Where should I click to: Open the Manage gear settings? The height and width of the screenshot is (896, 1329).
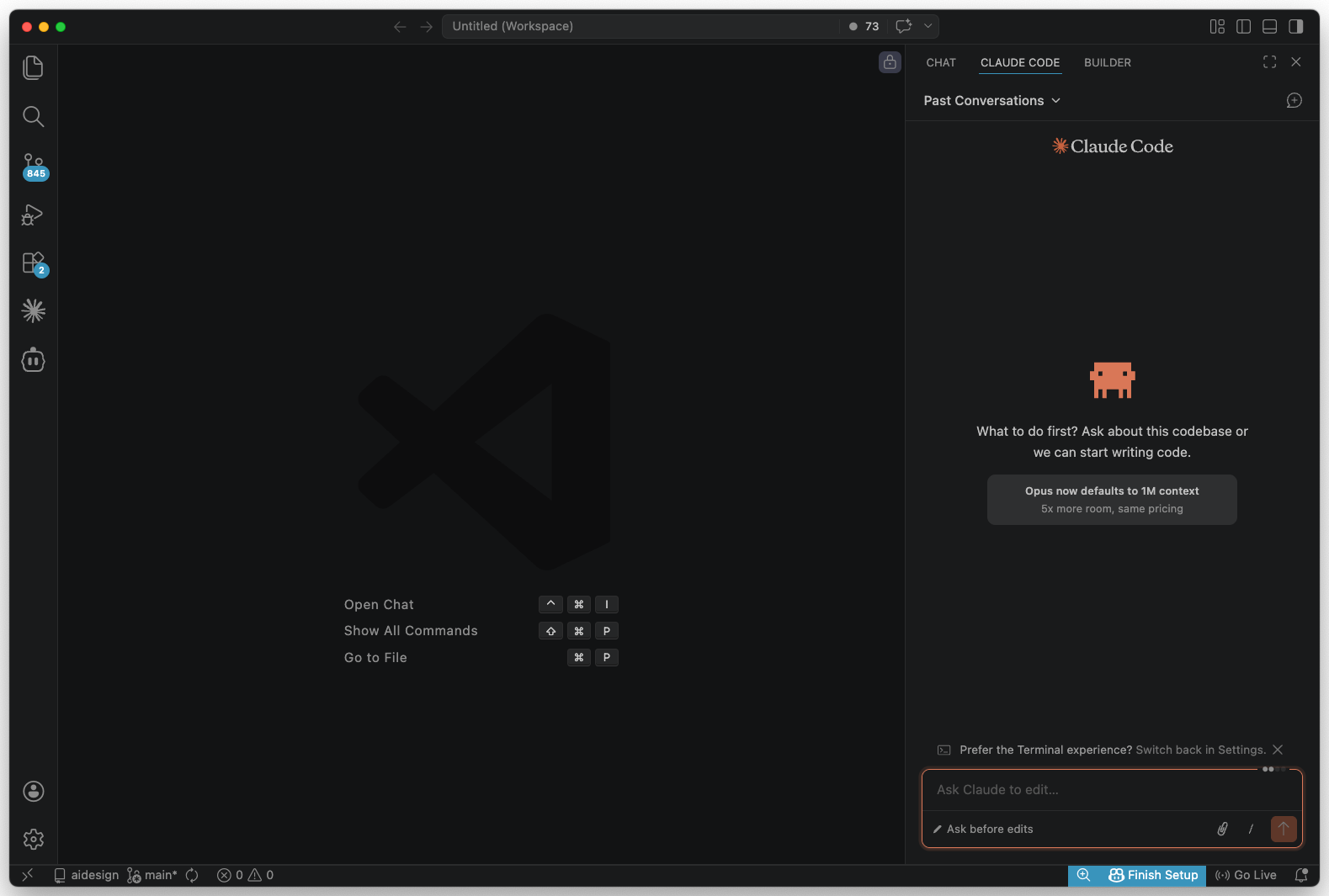tap(33, 839)
